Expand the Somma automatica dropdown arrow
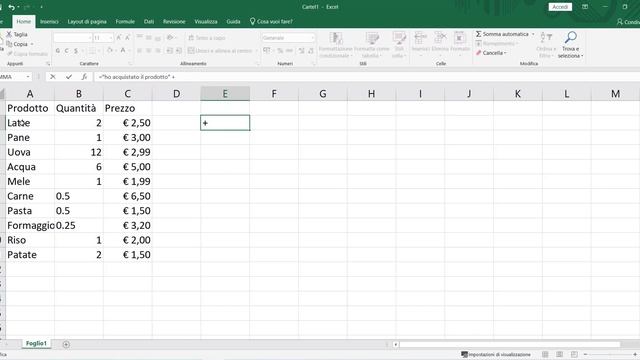640x360 pixels. pyautogui.click(x=533, y=34)
